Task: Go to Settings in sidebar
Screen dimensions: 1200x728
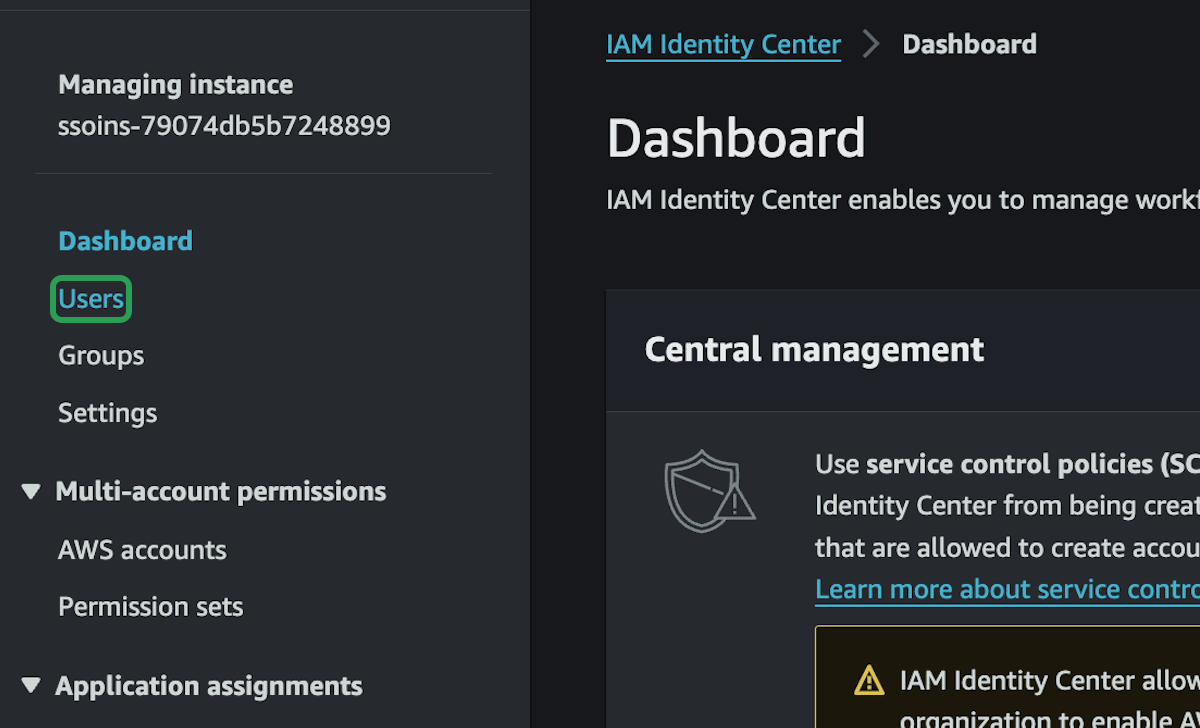Action: tap(107, 413)
